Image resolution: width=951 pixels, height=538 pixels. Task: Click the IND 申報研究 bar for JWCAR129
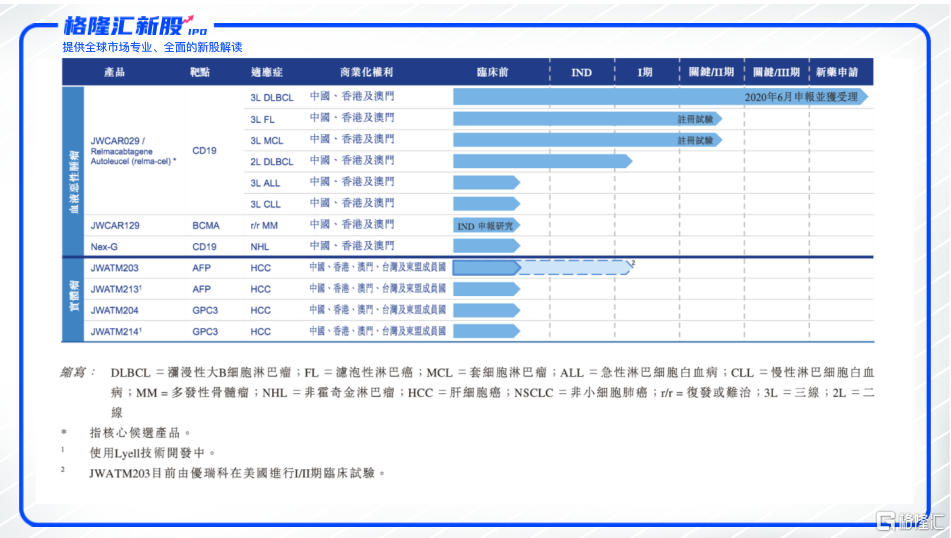[x=486, y=226]
